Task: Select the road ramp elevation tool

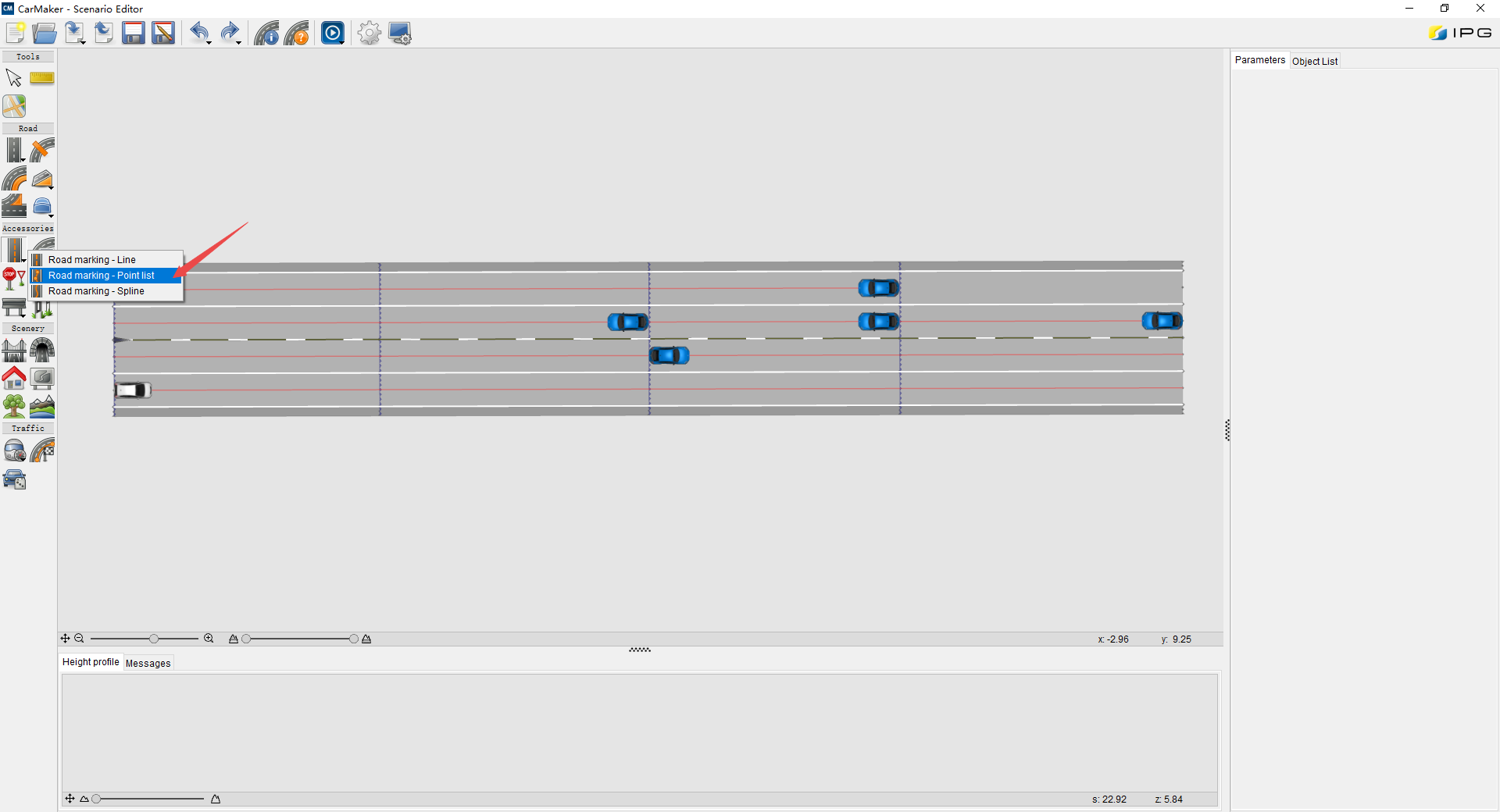Action: point(42,179)
